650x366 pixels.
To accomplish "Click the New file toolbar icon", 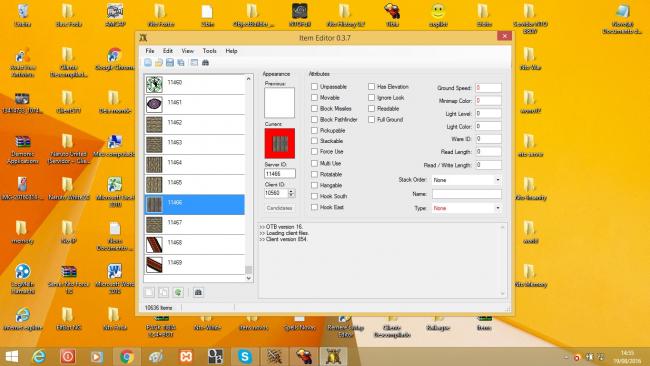I will click(x=148, y=63).
